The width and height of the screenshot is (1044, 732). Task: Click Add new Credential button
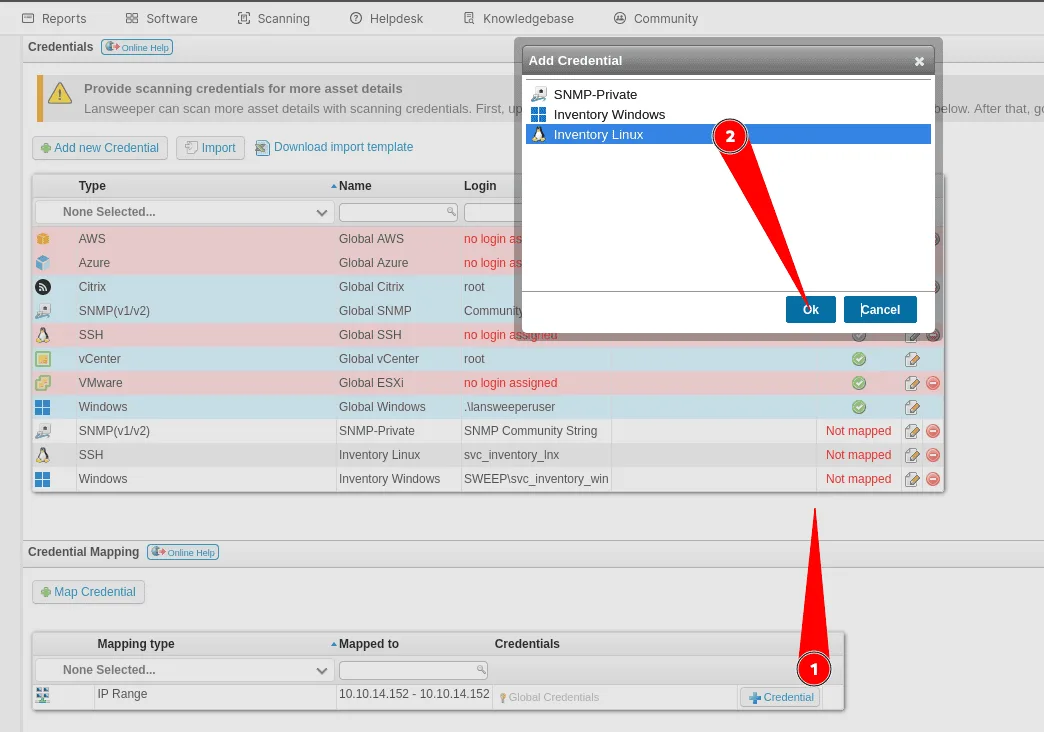(100, 148)
